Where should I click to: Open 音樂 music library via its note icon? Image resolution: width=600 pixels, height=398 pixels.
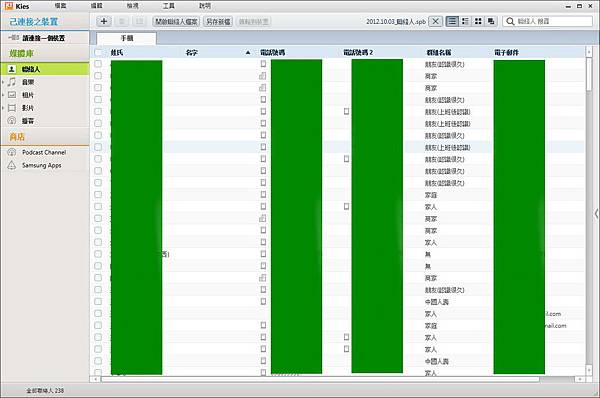12,82
